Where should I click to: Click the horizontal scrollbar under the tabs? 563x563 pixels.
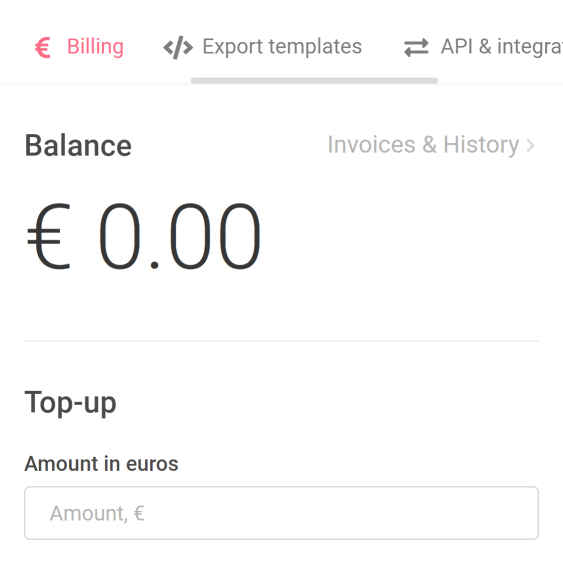[x=314, y=80]
